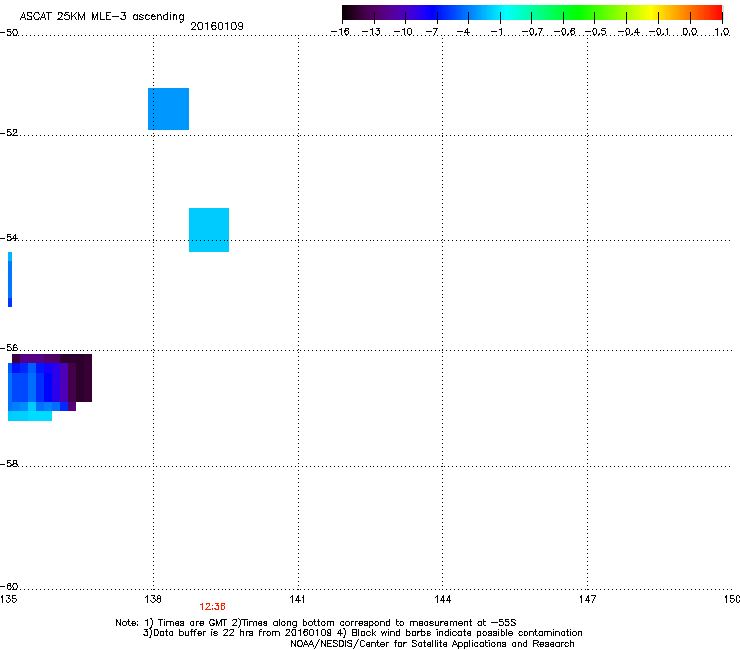The height and width of the screenshot is (650, 740).
Task: Click the colorbar tick label -7
Action: [x=432, y=32]
